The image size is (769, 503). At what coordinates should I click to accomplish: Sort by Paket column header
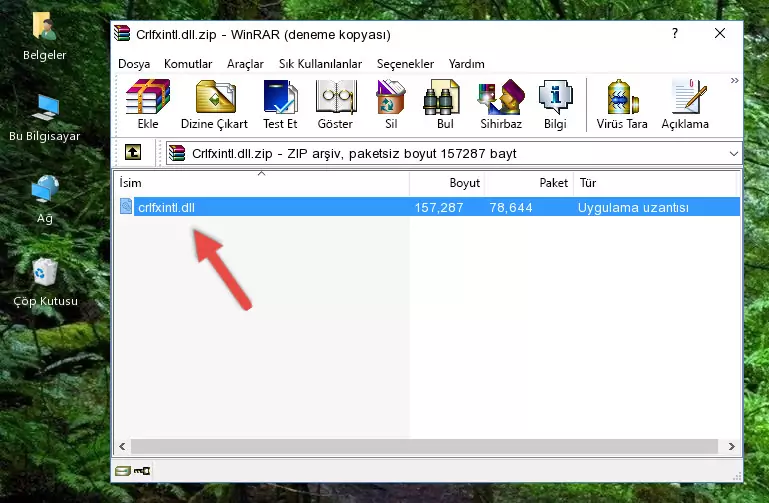(529, 183)
